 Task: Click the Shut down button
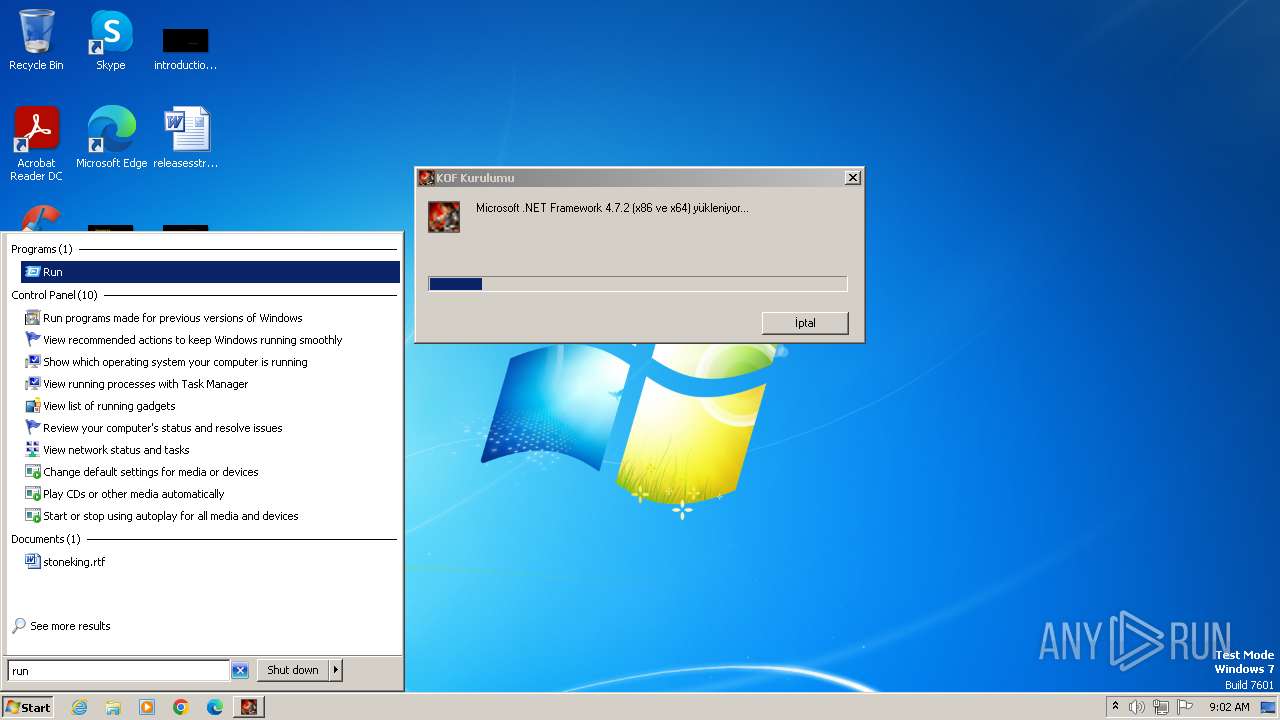pos(293,670)
